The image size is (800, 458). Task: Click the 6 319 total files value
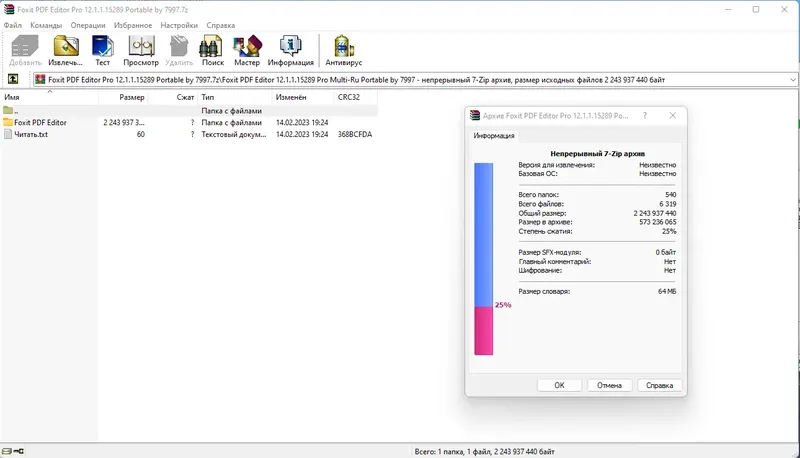click(x=667, y=204)
